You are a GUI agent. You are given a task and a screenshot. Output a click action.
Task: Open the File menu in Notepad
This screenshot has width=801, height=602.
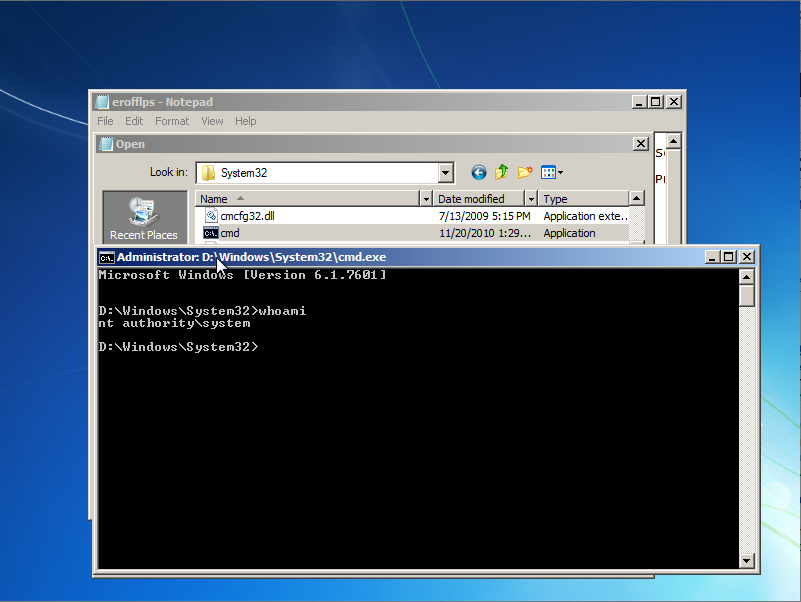[105, 121]
